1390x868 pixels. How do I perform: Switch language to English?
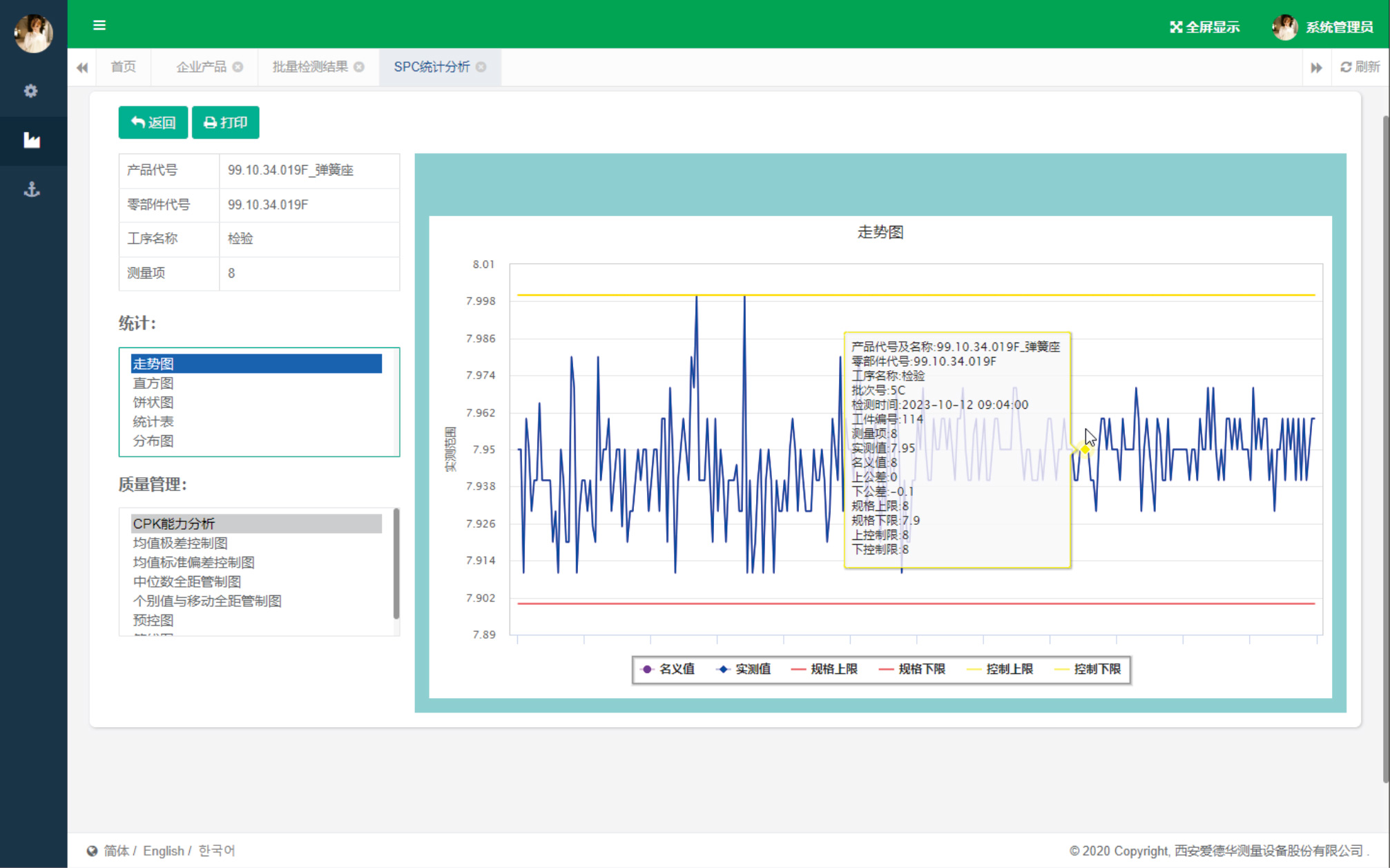pyautogui.click(x=163, y=851)
